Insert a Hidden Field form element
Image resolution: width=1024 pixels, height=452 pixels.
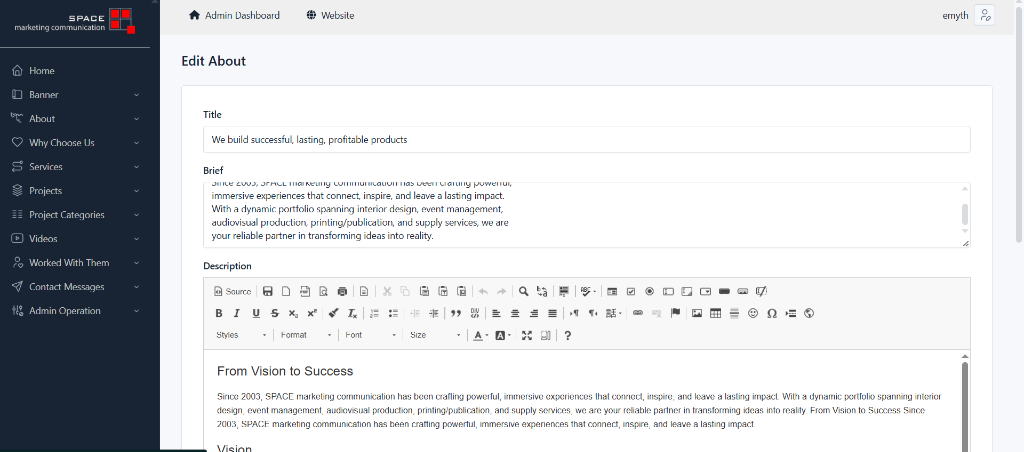coord(761,291)
